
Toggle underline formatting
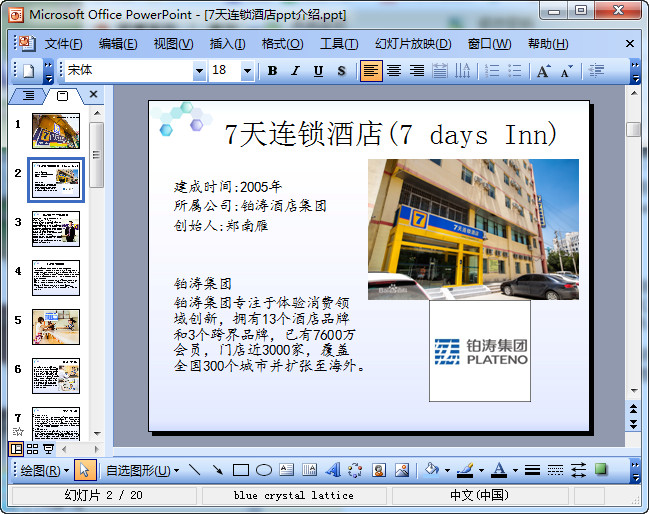[318, 71]
